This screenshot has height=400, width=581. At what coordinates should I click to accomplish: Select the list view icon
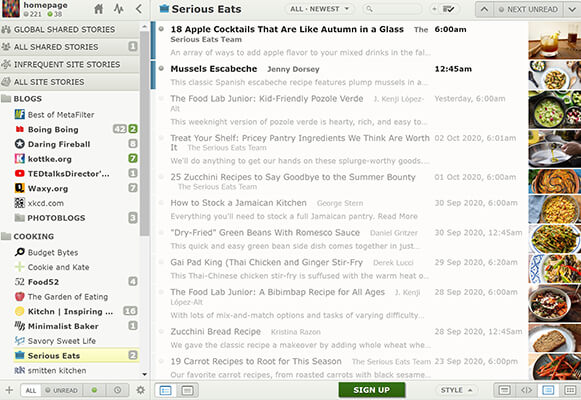(548, 390)
